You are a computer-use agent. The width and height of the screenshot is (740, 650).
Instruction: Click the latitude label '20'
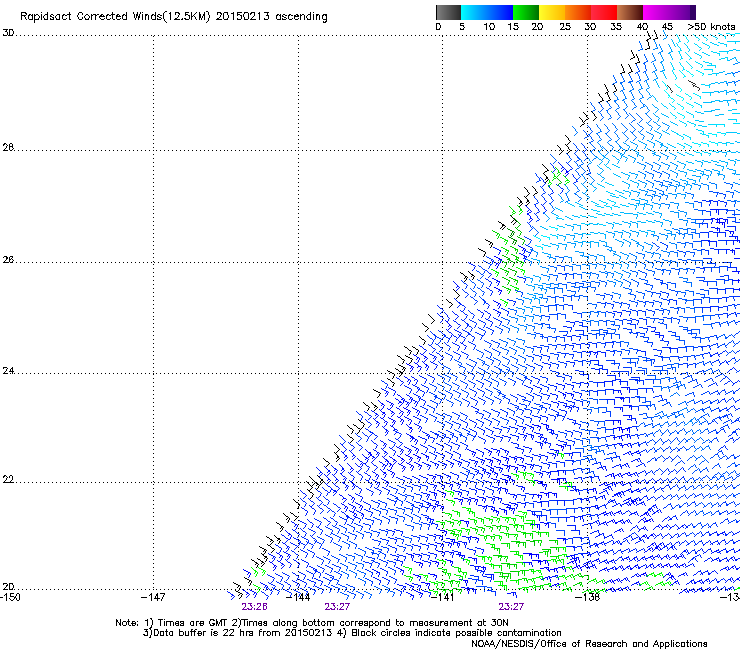pos(8,586)
